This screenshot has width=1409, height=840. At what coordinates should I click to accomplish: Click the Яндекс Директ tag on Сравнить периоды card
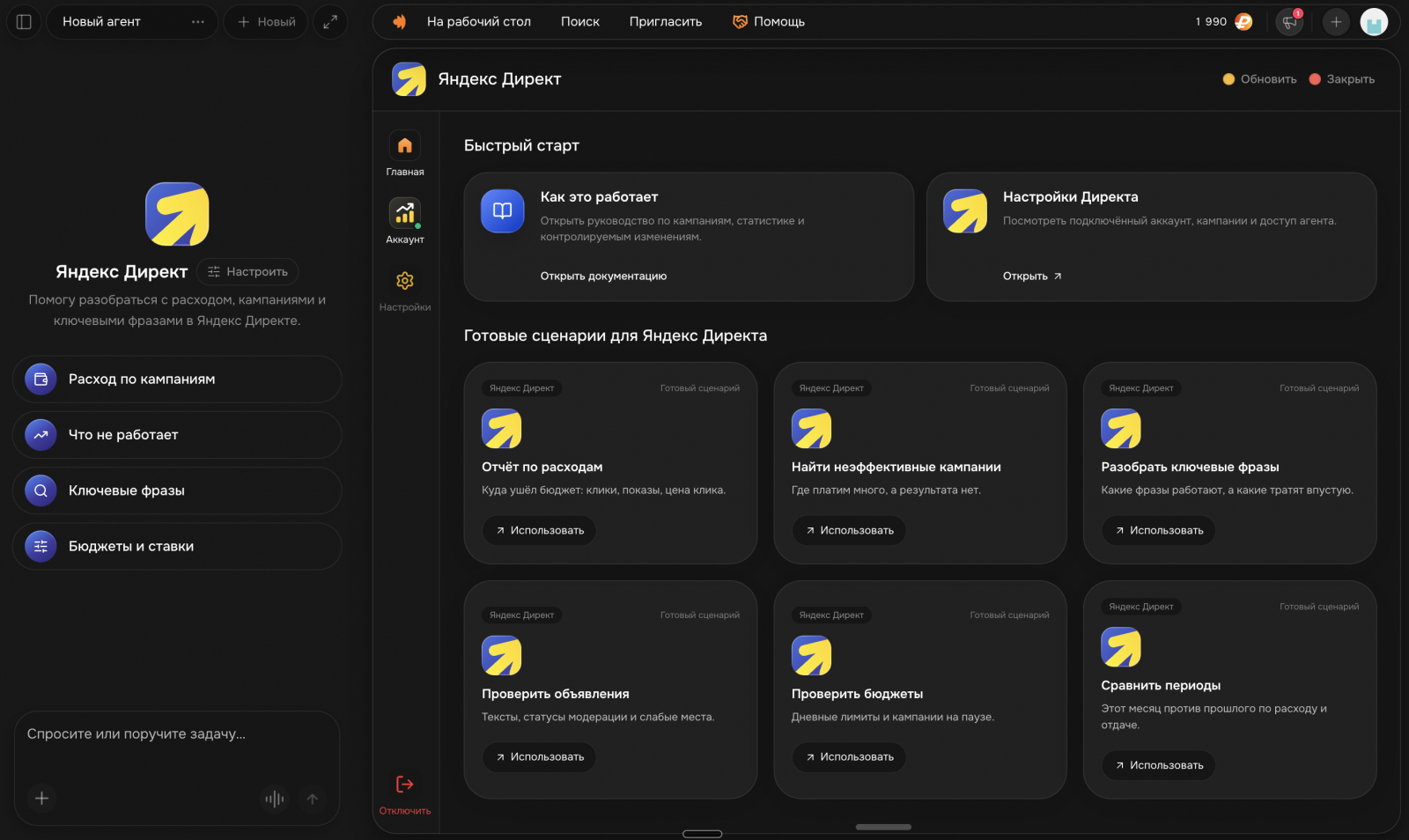(x=1141, y=607)
